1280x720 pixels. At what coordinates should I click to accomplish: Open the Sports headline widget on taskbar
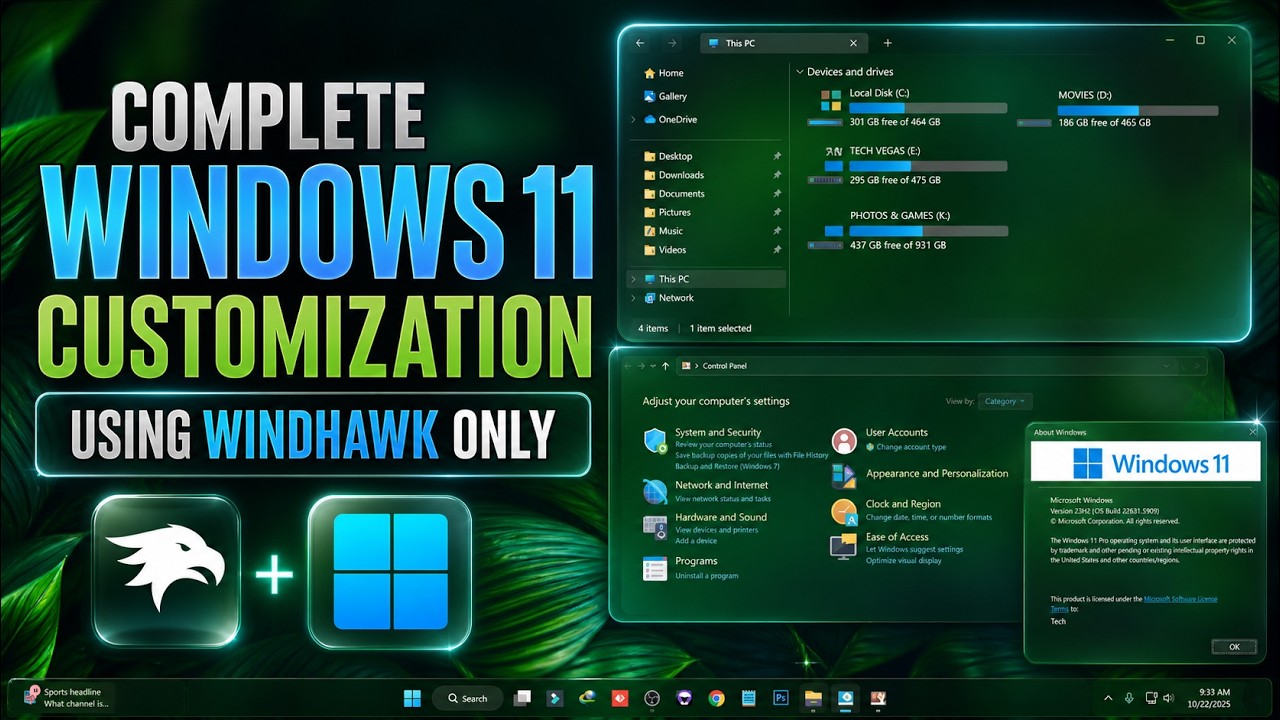pos(68,697)
